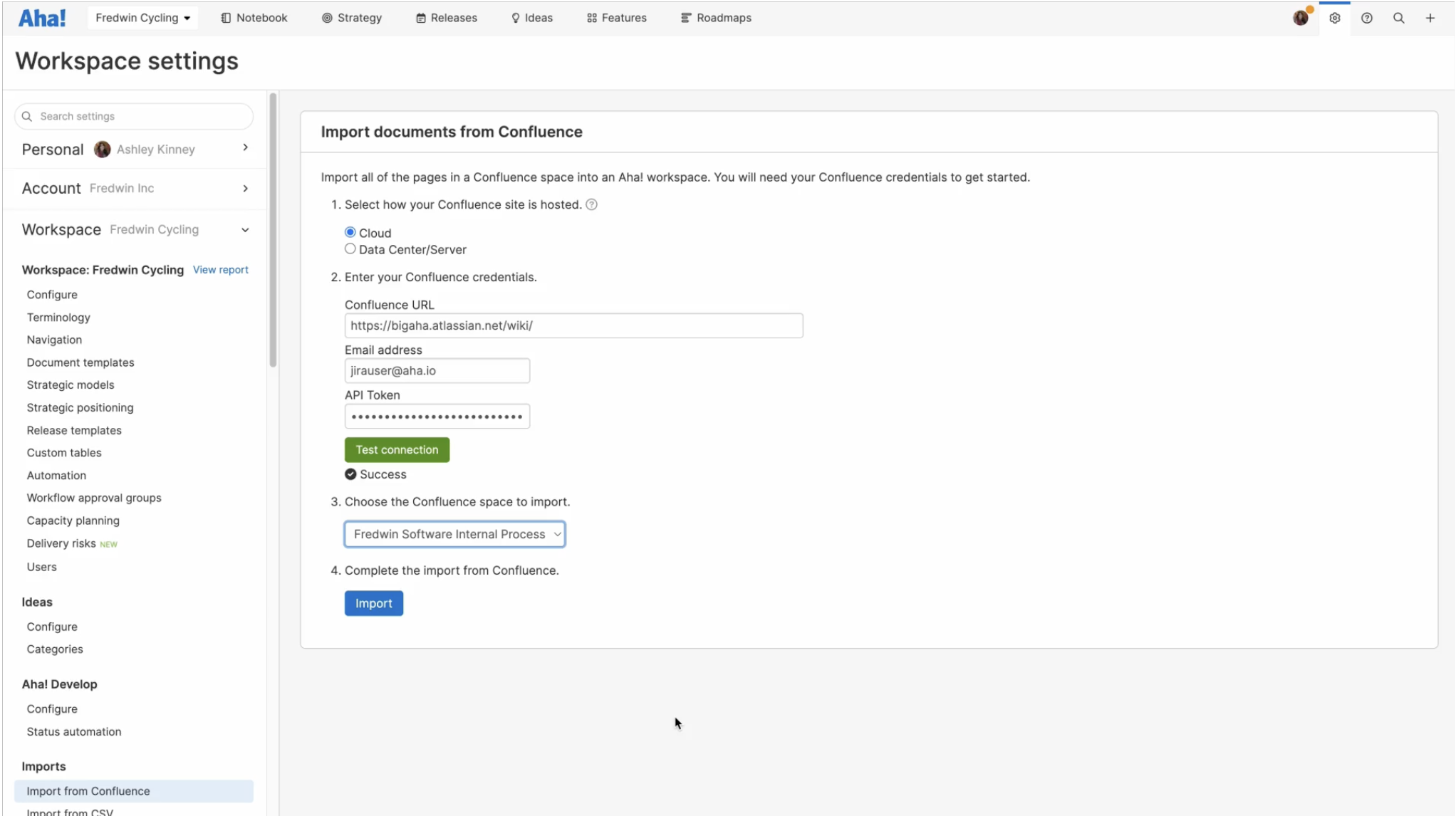This screenshot has height=816, width=1456.
Task: Click the Success status text
Action: [383, 474]
